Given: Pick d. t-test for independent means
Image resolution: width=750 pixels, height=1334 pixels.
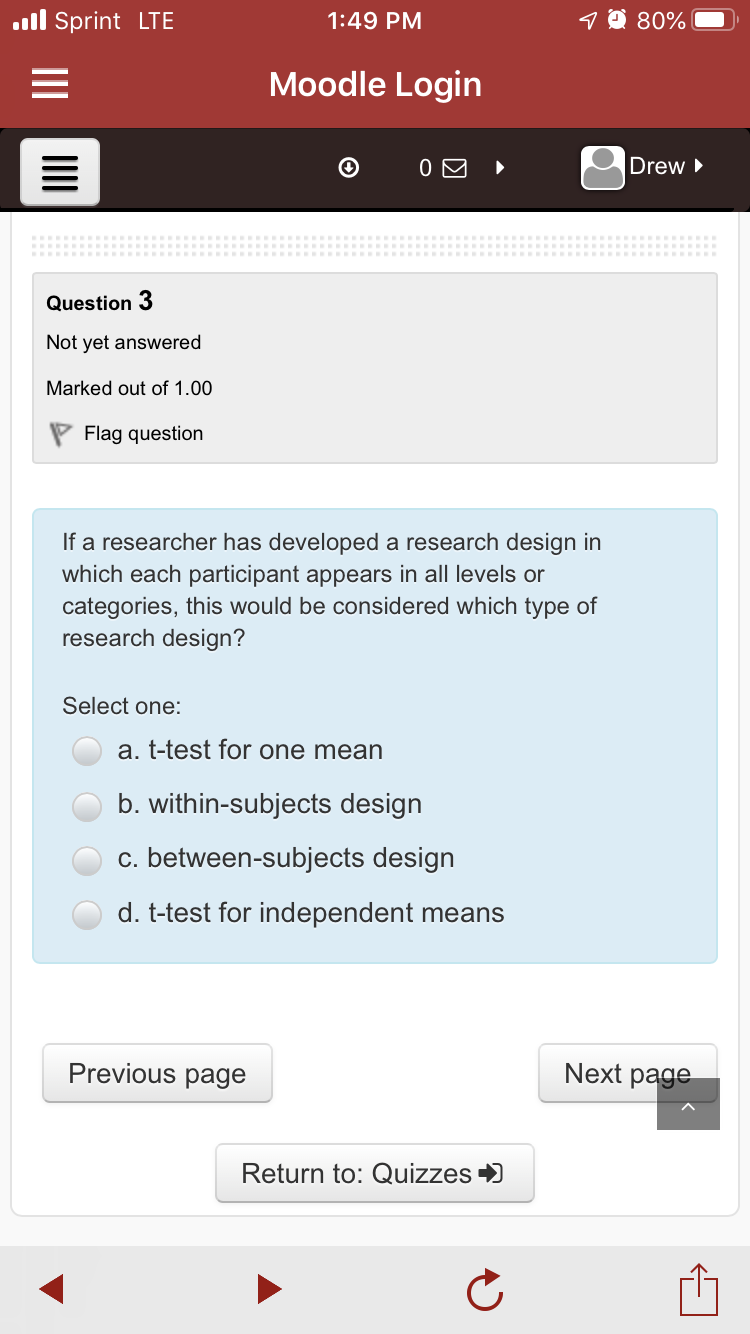Looking at the screenshot, I should 88,913.
